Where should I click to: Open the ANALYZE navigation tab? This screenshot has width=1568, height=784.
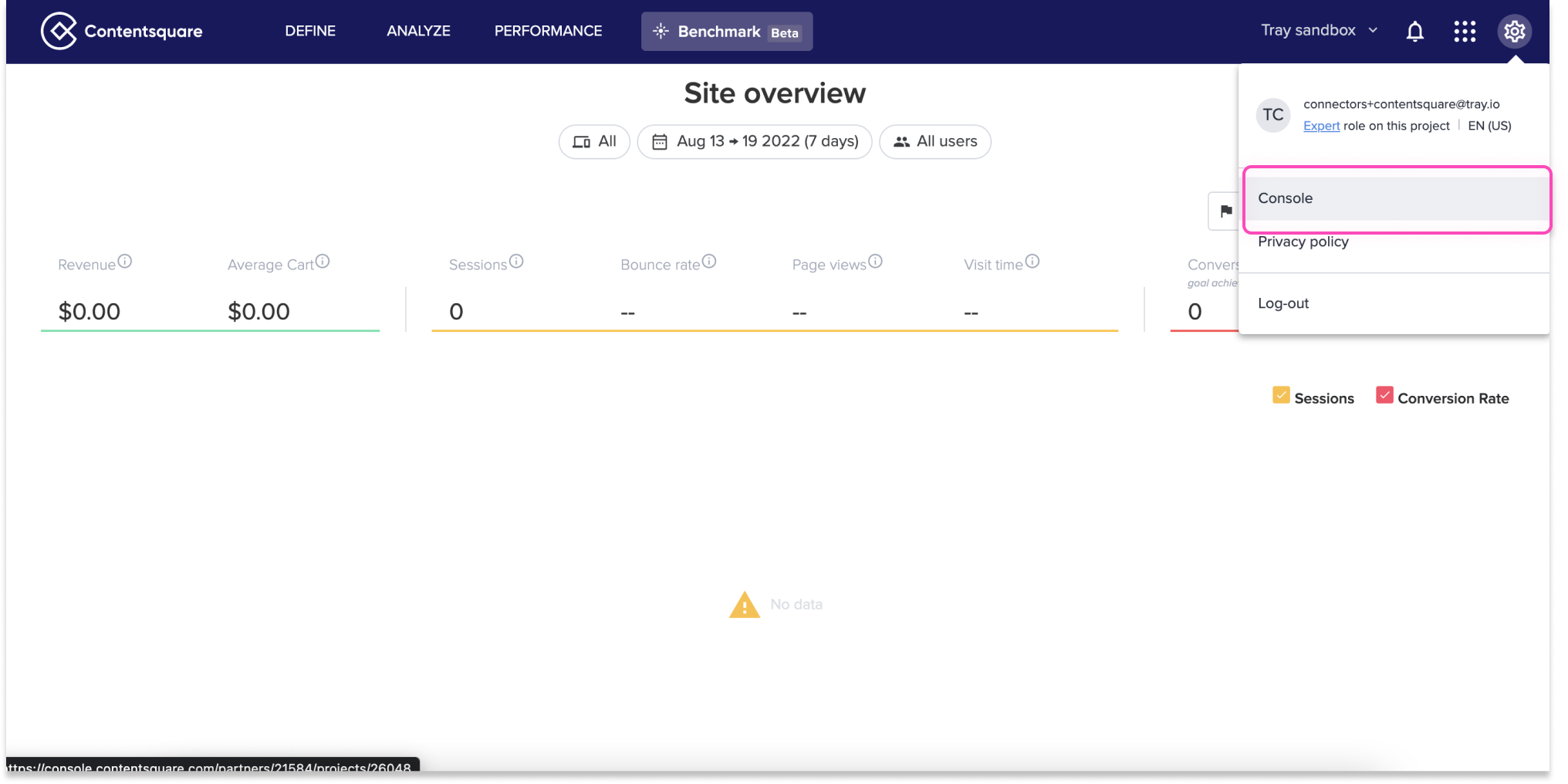pos(418,31)
